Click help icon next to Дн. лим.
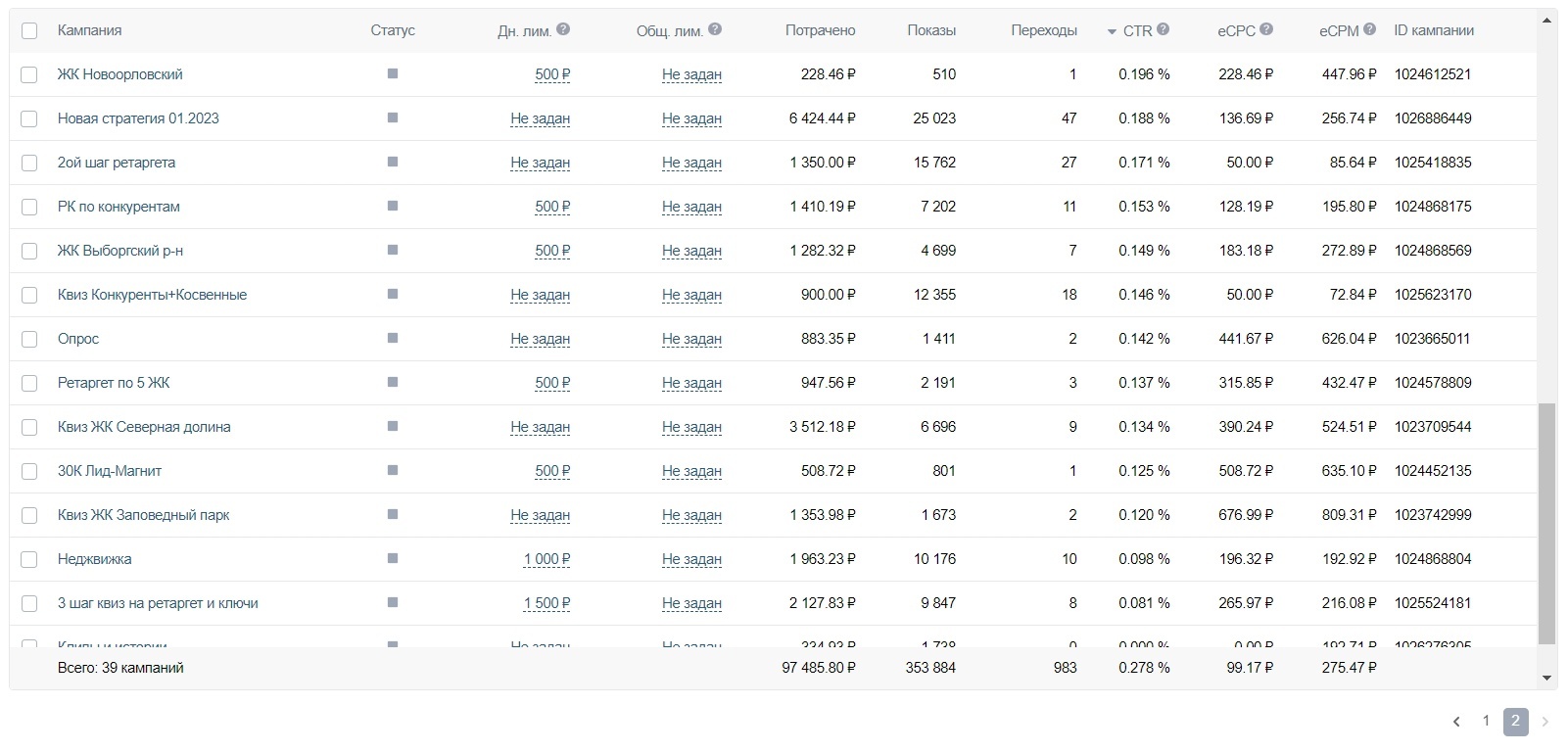 point(563,29)
